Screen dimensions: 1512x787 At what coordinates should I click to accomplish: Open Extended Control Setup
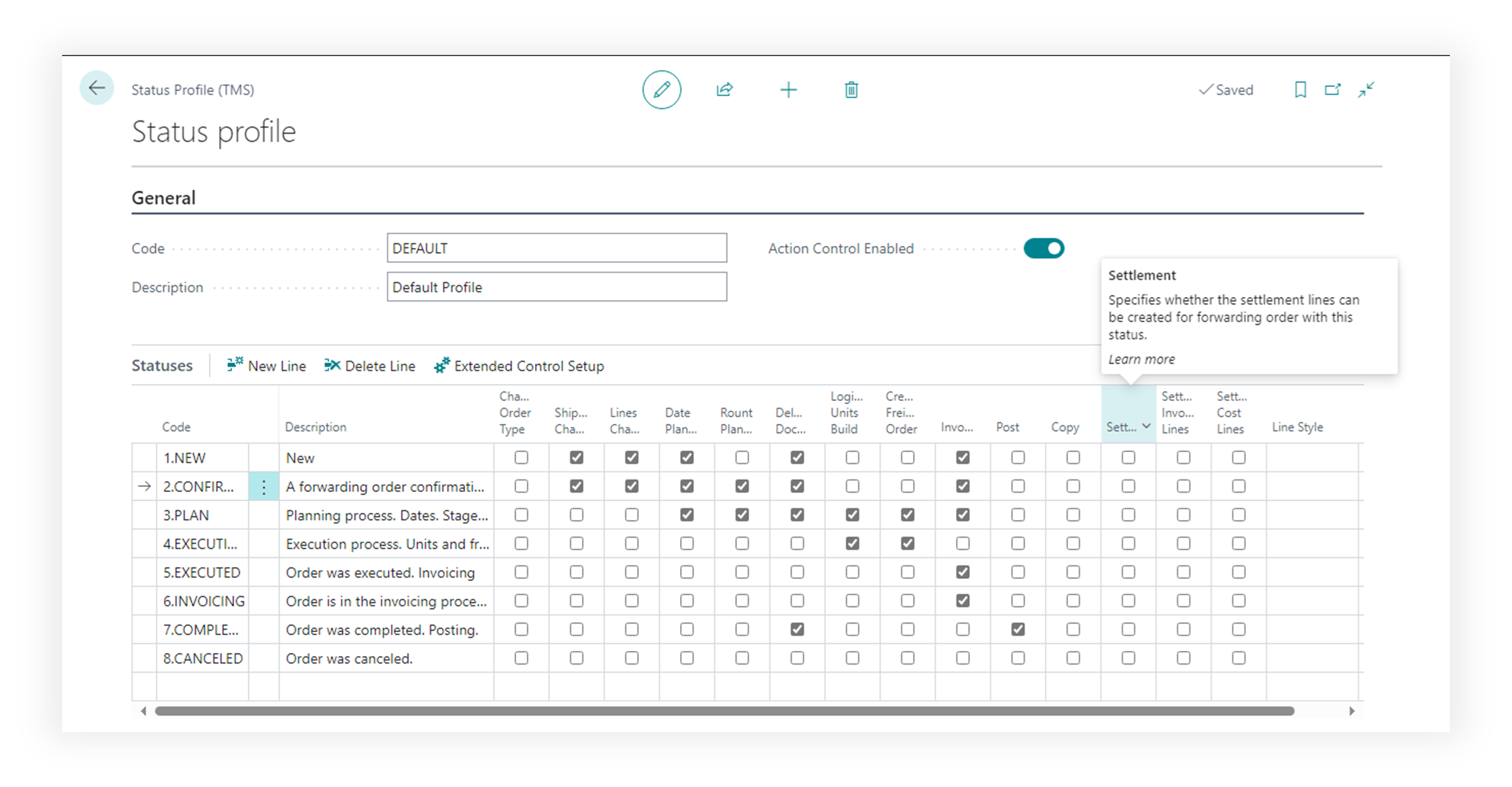coord(519,366)
